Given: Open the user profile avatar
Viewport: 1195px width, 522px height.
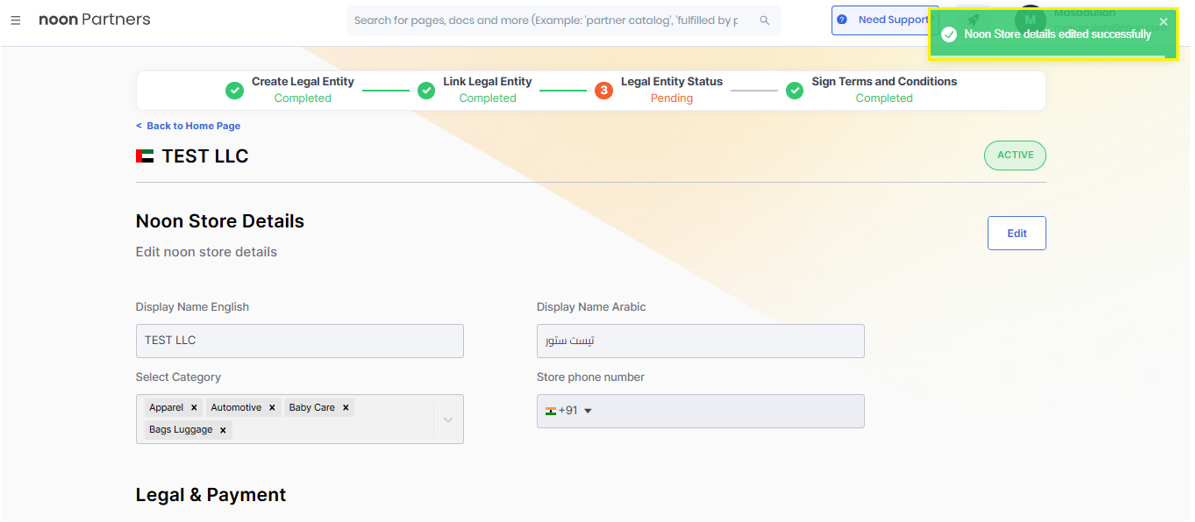Looking at the screenshot, I should click(1030, 20).
